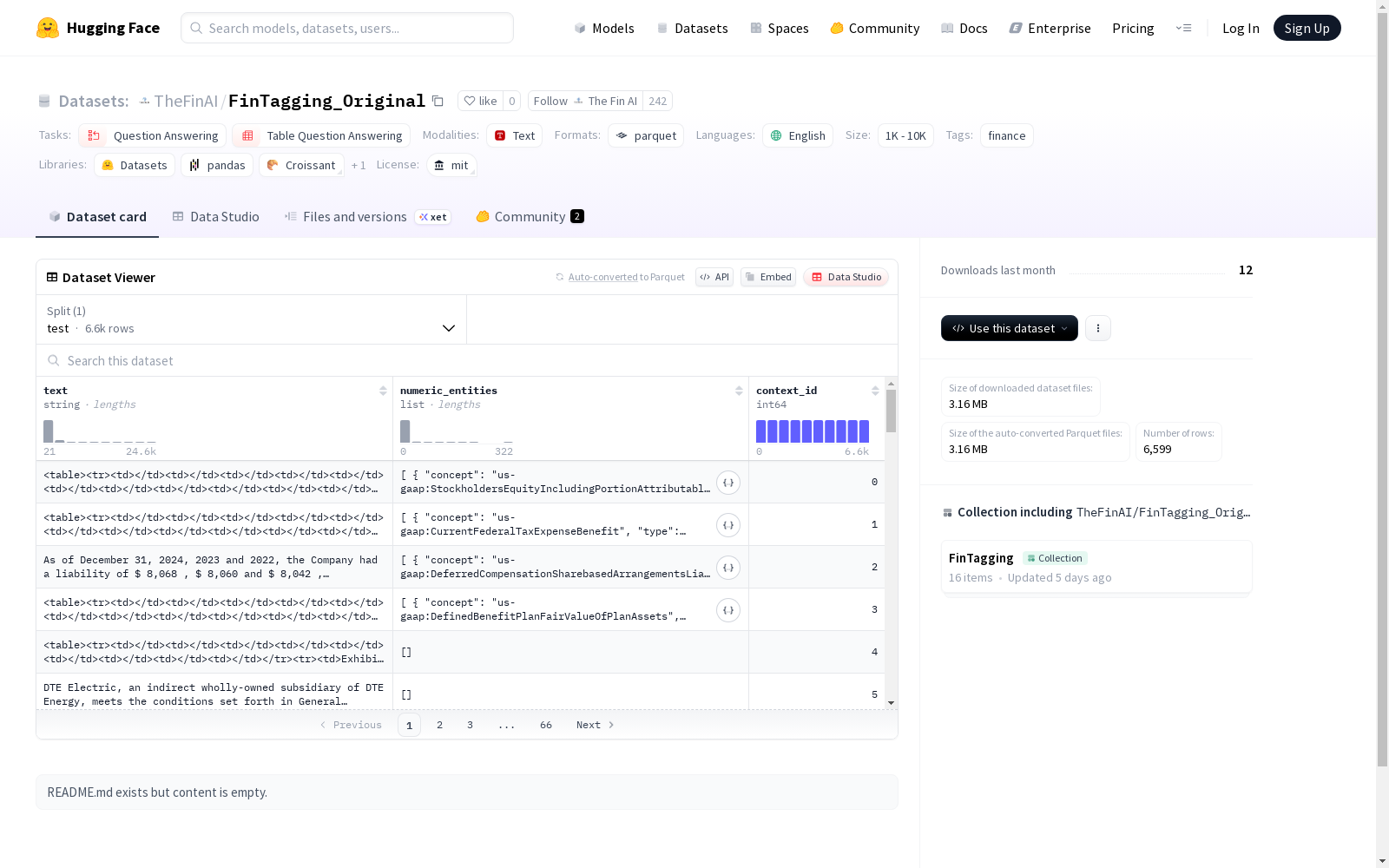The width and height of the screenshot is (1389, 868).
Task: Open Community in the top navigation
Action: pos(875,28)
